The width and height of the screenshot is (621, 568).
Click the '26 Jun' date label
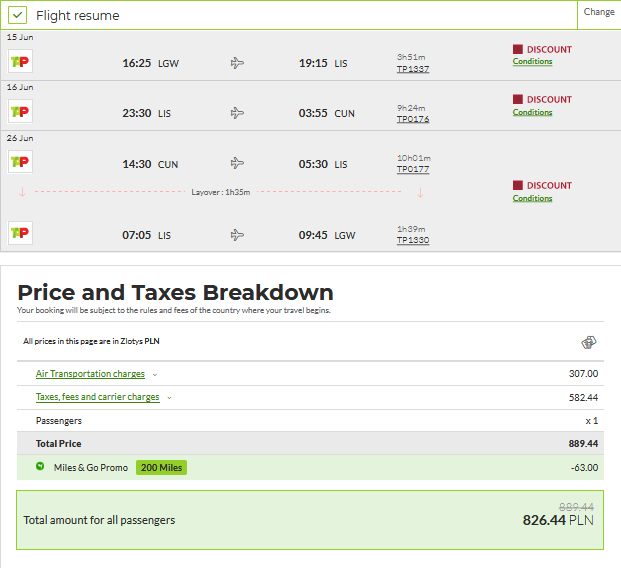[x=20, y=138]
